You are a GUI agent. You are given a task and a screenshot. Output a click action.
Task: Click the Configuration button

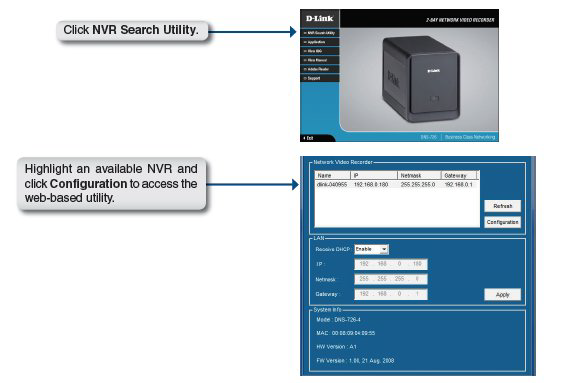[502, 222]
